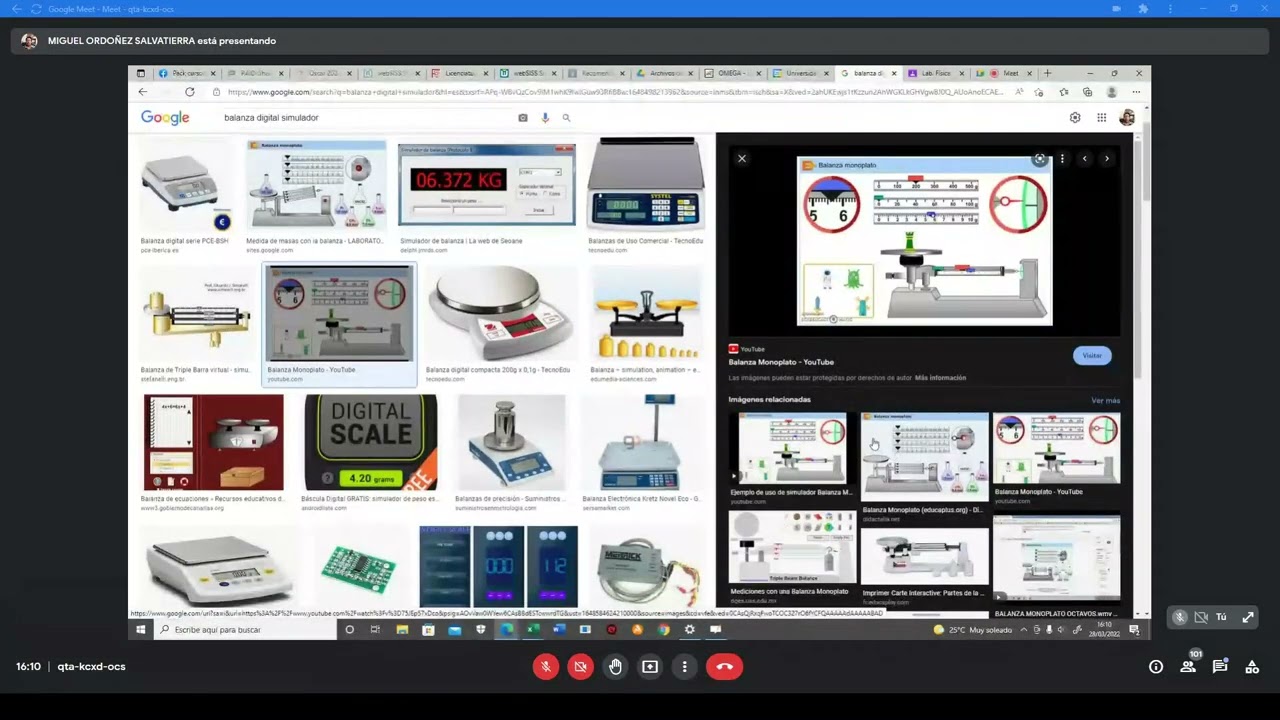Expand the presentation to fullscreen

(x=1248, y=617)
